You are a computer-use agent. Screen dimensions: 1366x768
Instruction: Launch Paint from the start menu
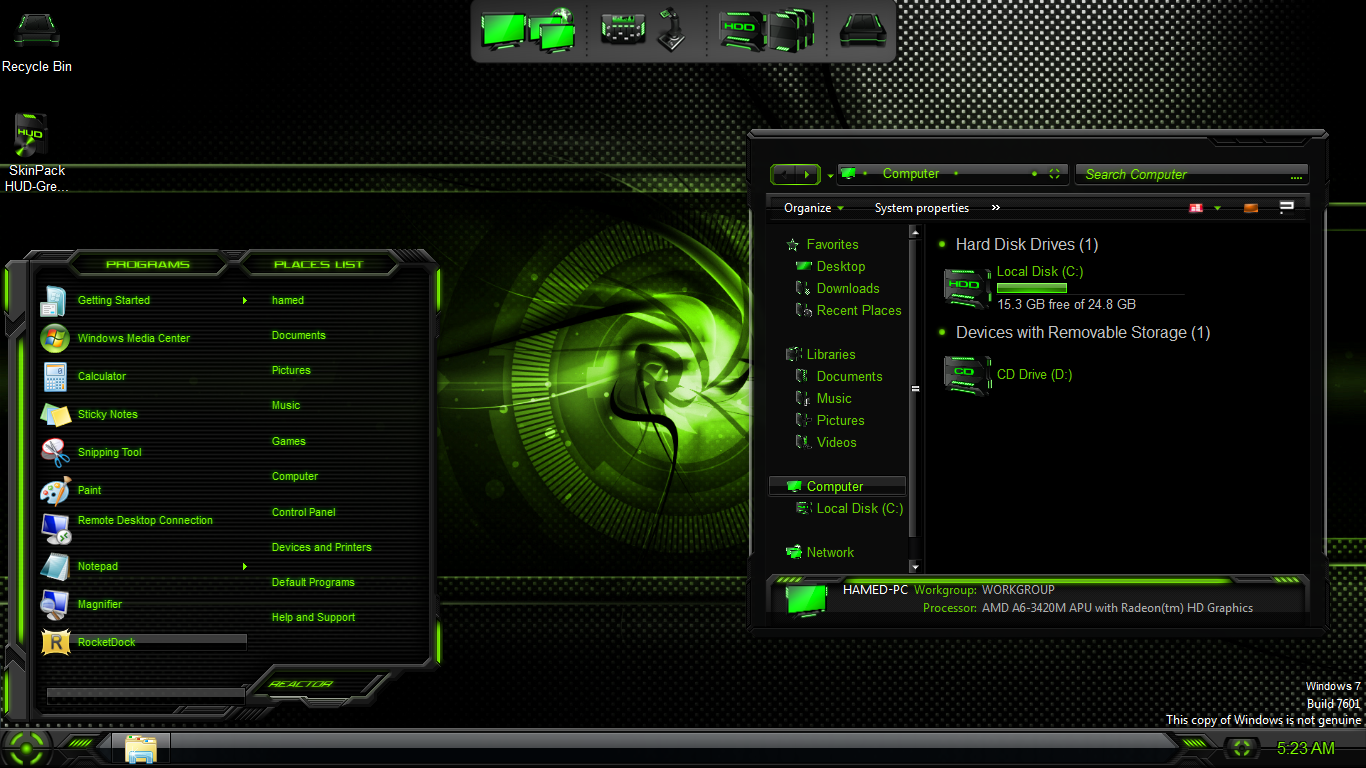tap(89, 490)
